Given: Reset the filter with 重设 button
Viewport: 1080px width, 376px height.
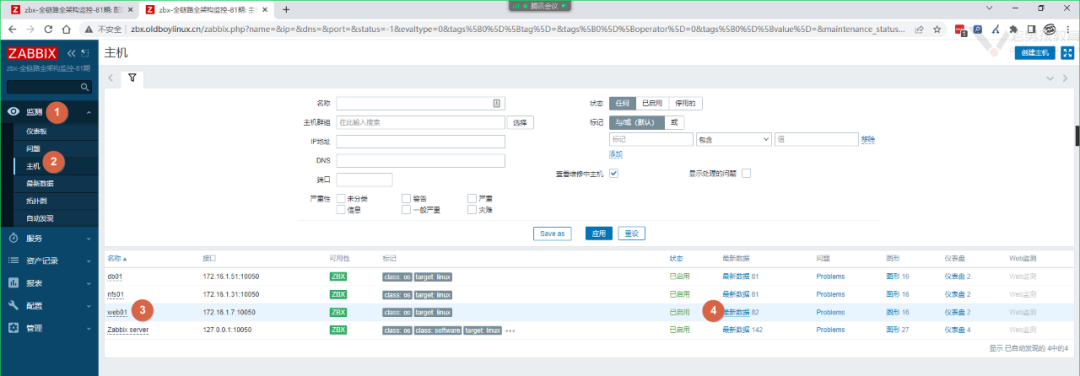Looking at the screenshot, I should tap(632, 233).
